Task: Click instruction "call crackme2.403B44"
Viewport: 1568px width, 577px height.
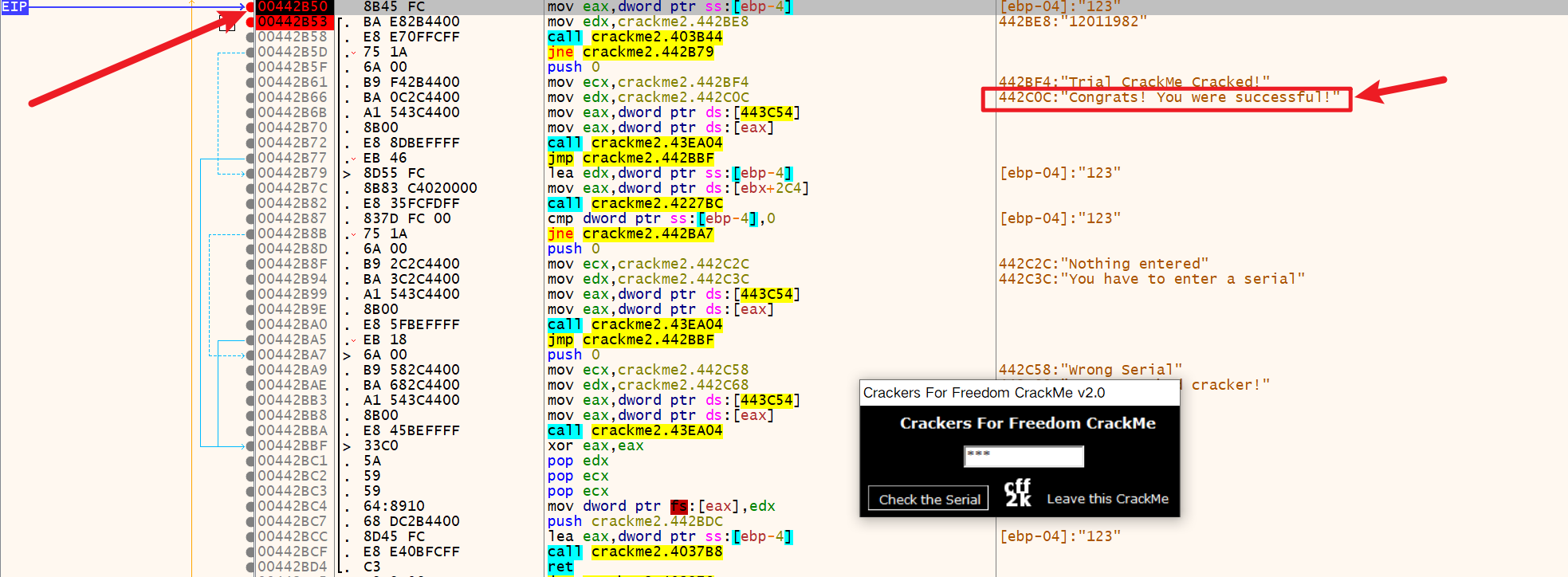Action: (635, 37)
